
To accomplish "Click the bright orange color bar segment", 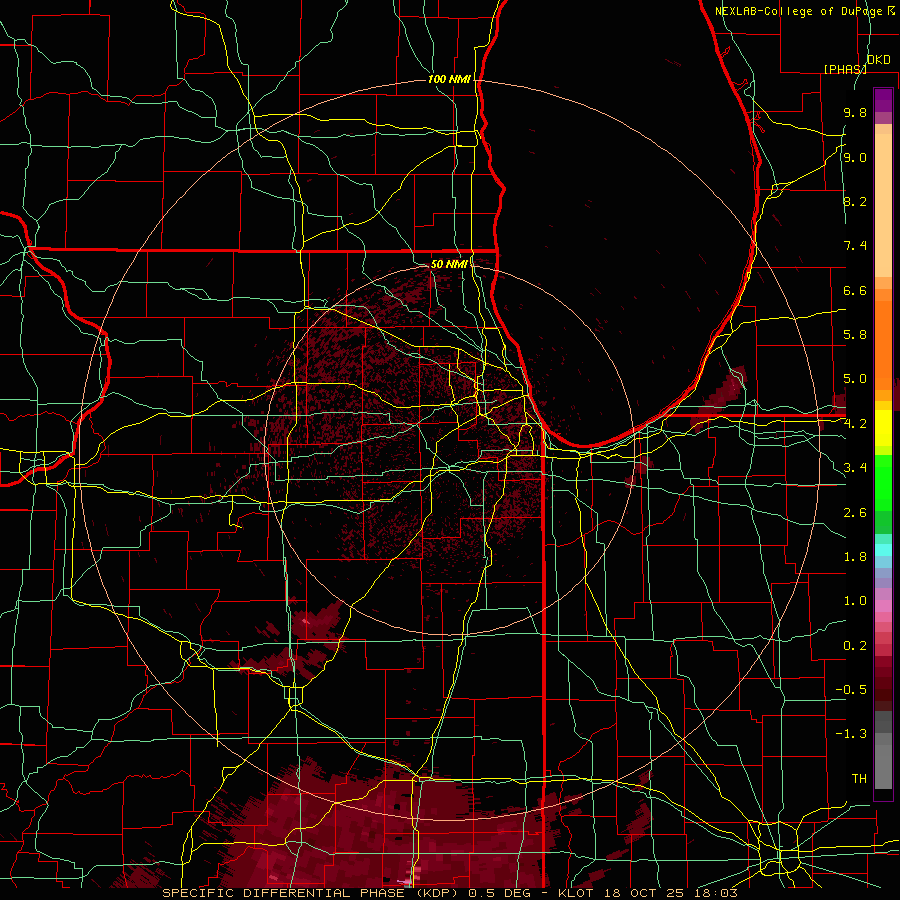I will click(883, 345).
